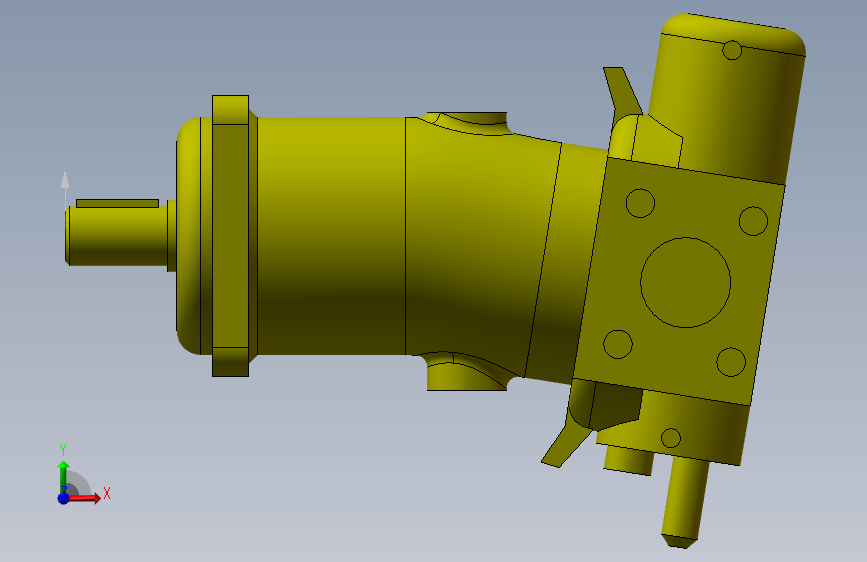
Task: Select the mounting flange plate behind the shaft
Action: (x=231, y=236)
